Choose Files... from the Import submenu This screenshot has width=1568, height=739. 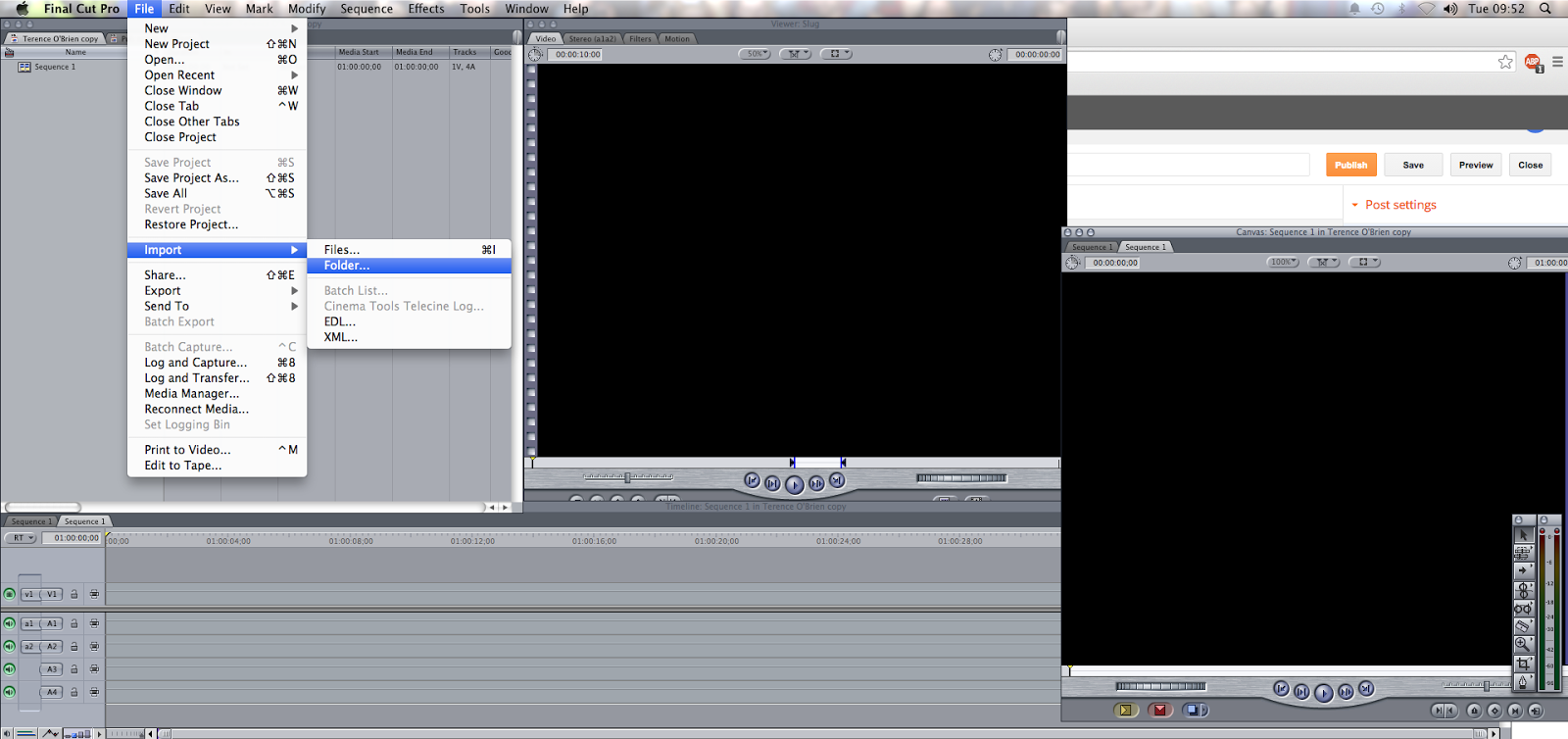point(409,250)
